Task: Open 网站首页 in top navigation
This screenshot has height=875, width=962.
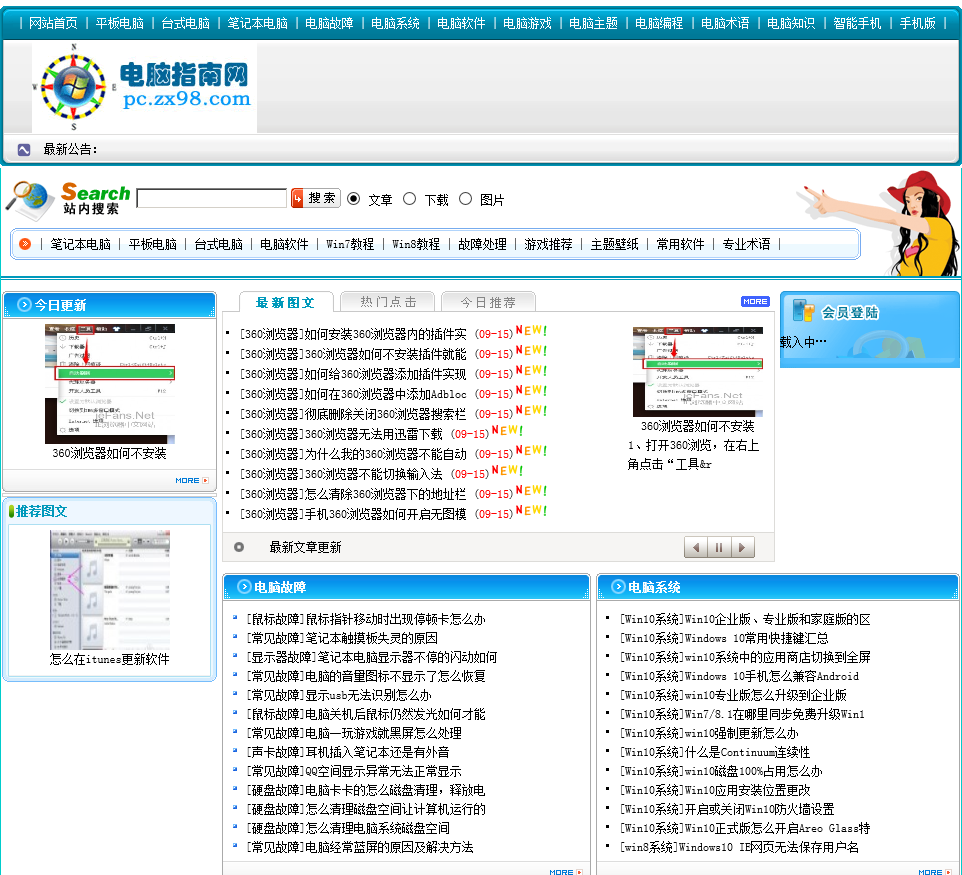Action: click(53, 23)
